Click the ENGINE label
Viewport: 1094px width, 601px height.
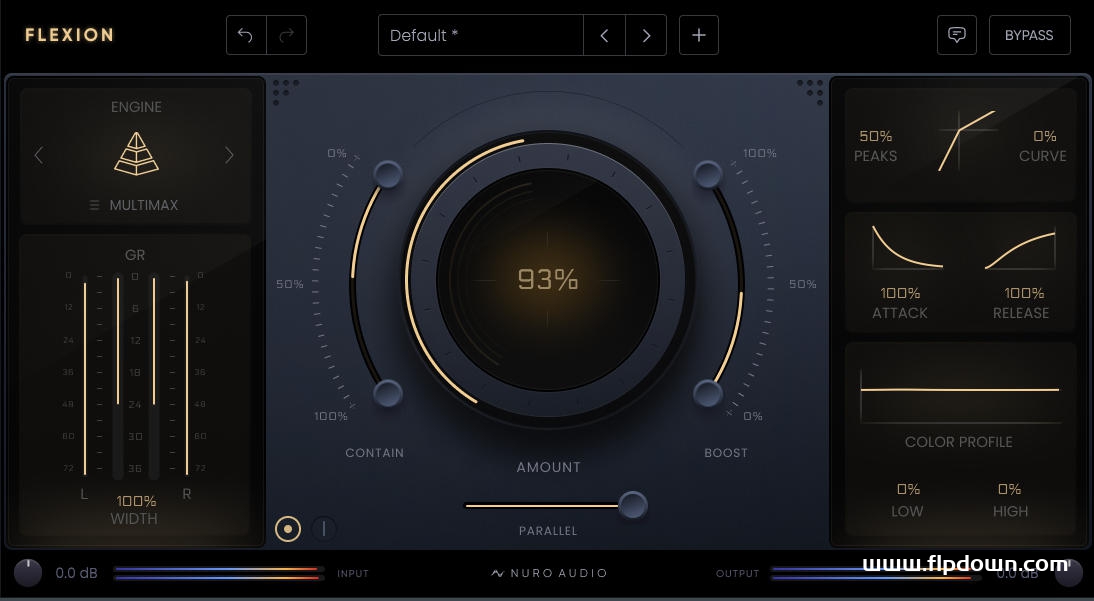(x=136, y=107)
